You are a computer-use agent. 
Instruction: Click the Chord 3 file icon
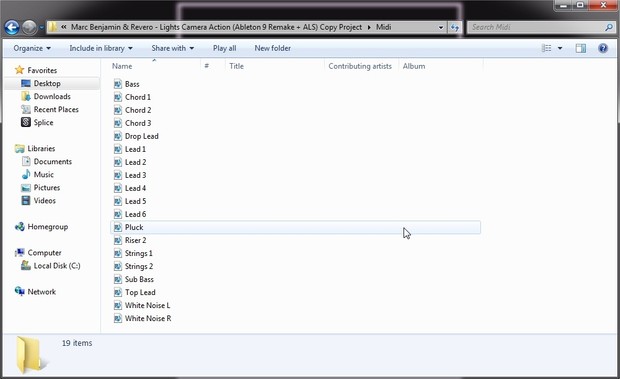117,123
